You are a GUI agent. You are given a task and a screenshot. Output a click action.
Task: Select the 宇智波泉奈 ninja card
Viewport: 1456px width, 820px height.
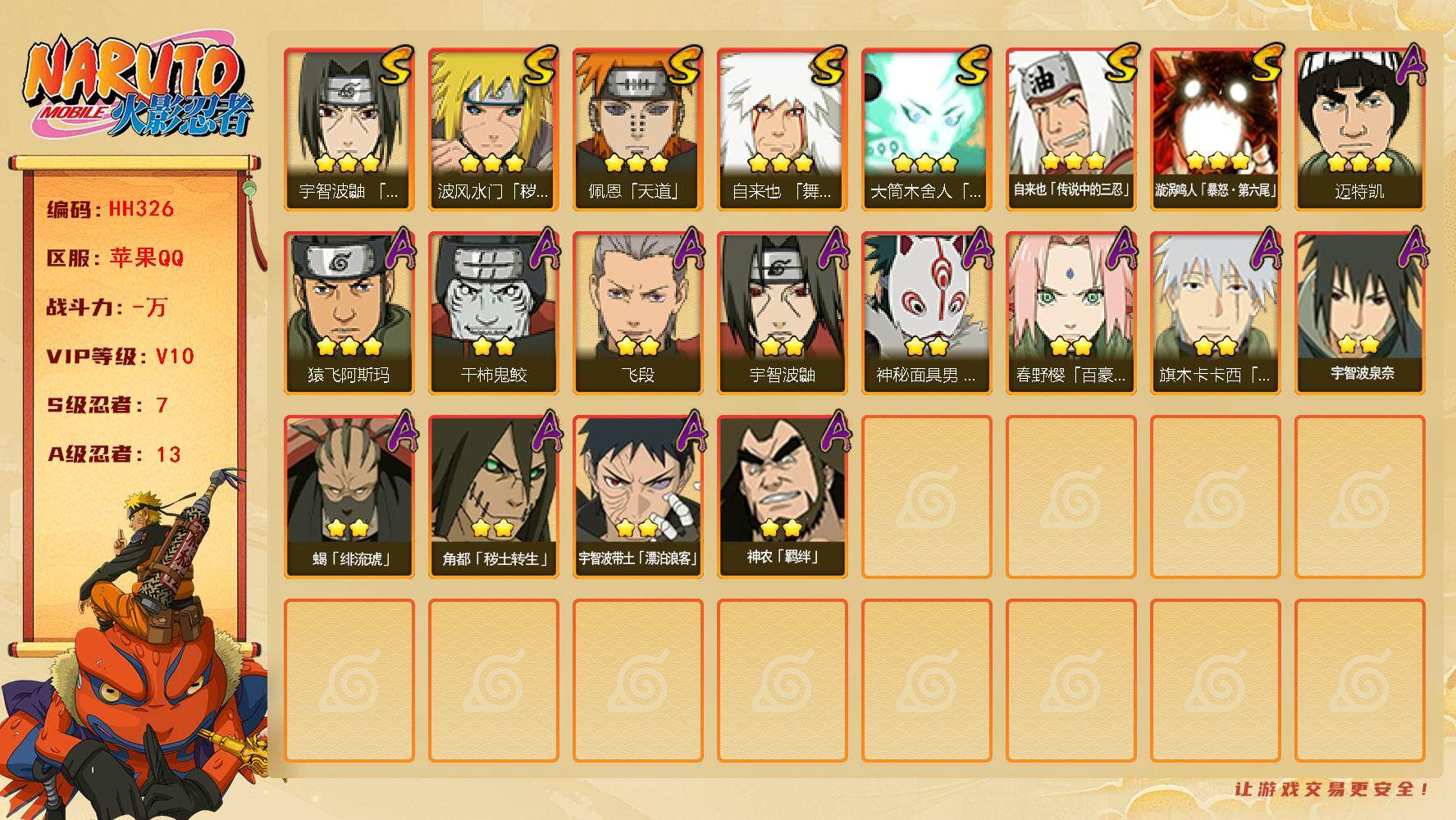(x=1359, y=313)
